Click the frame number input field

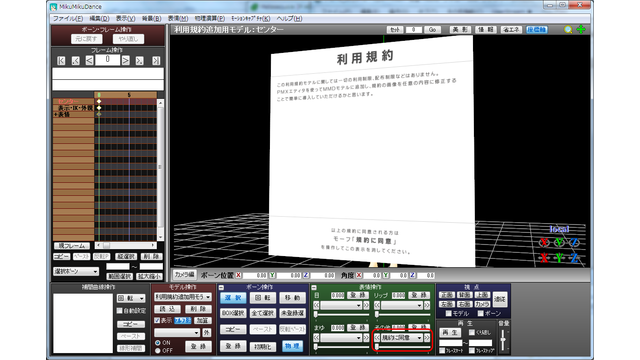pos(107,60)
